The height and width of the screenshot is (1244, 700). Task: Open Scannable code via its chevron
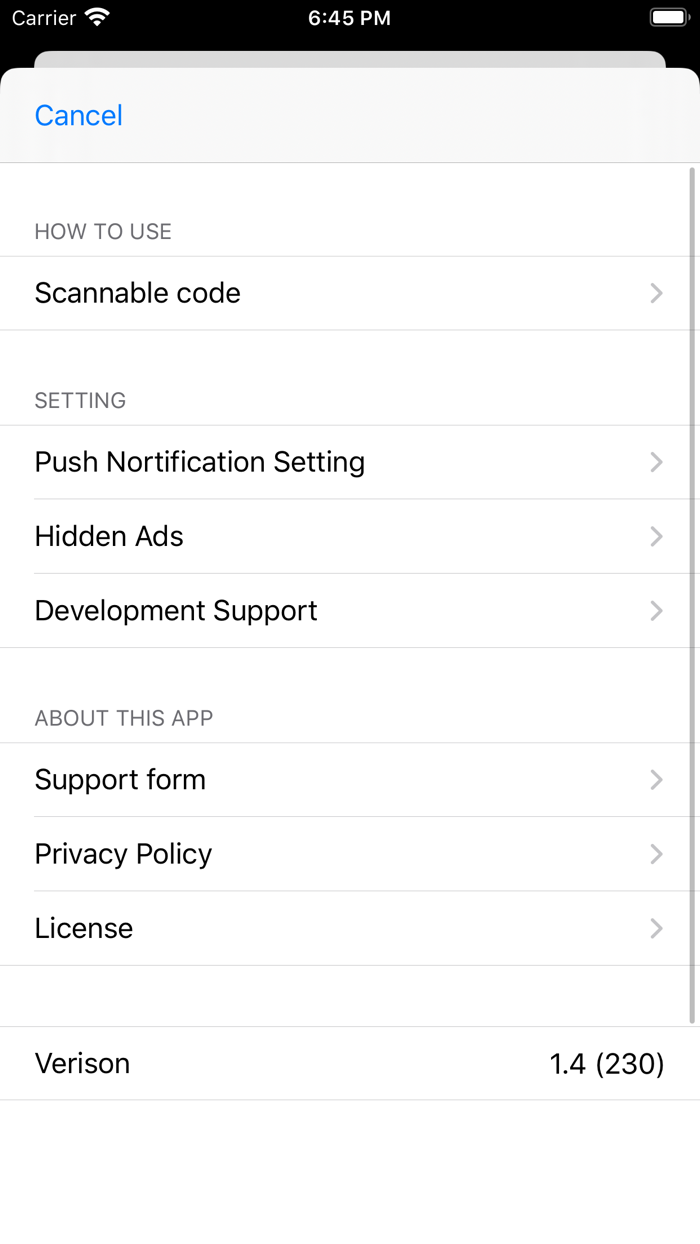656,293
